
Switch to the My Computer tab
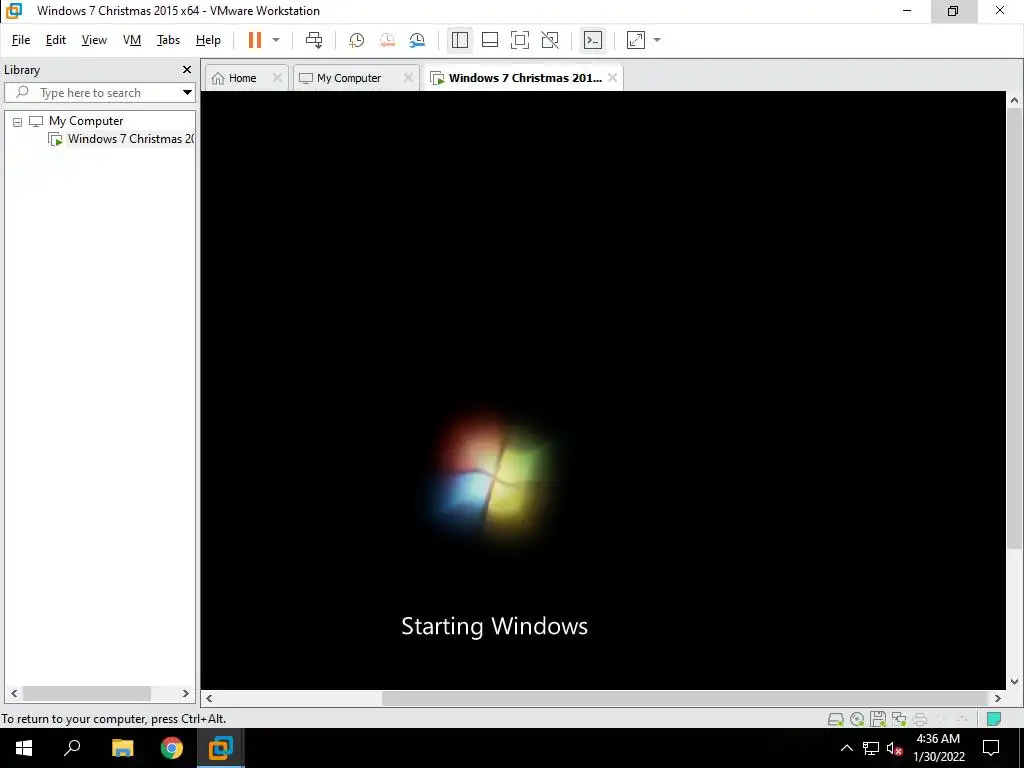click(349, 78)
